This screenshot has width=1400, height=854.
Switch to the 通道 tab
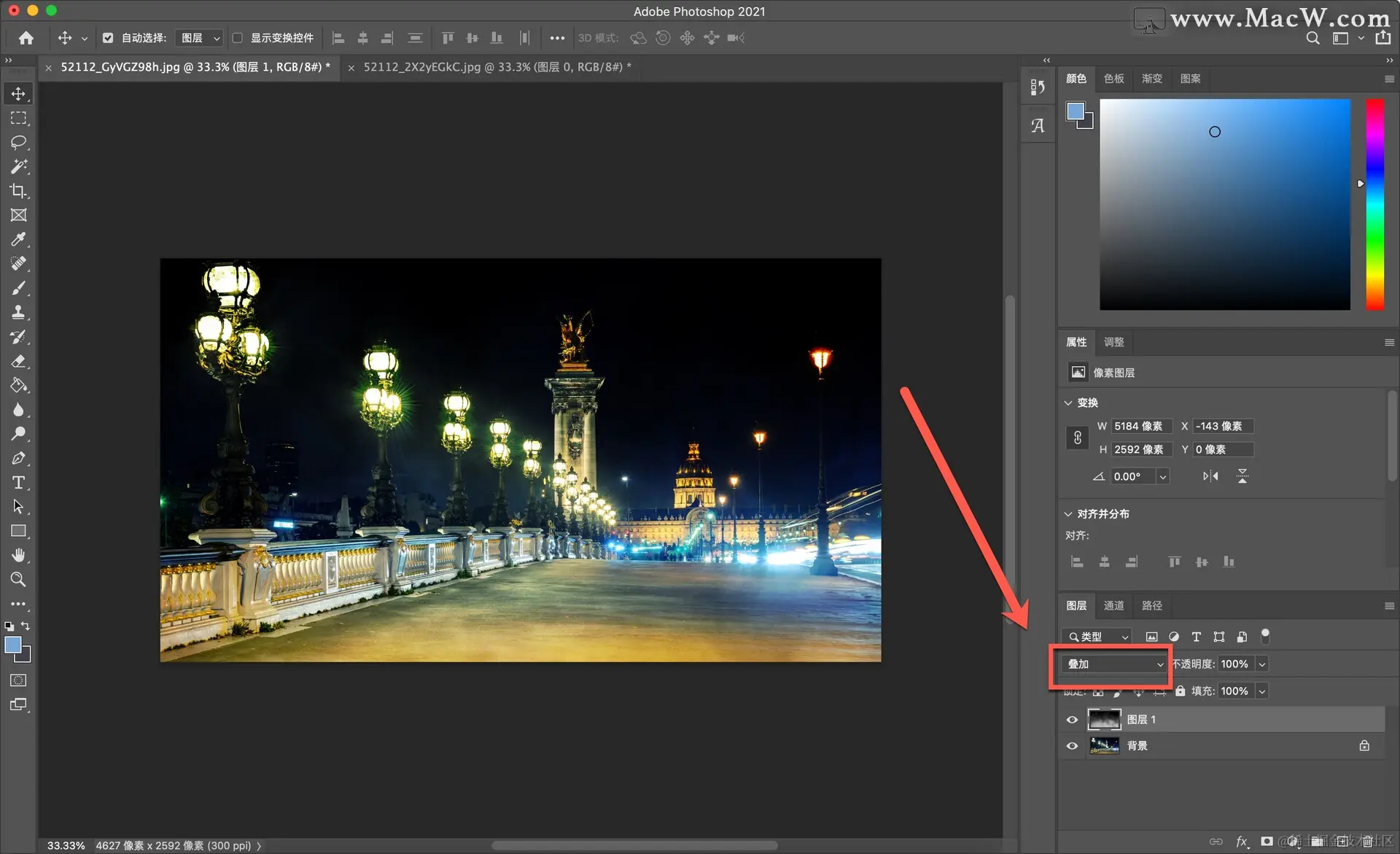tap(1113, 605)
